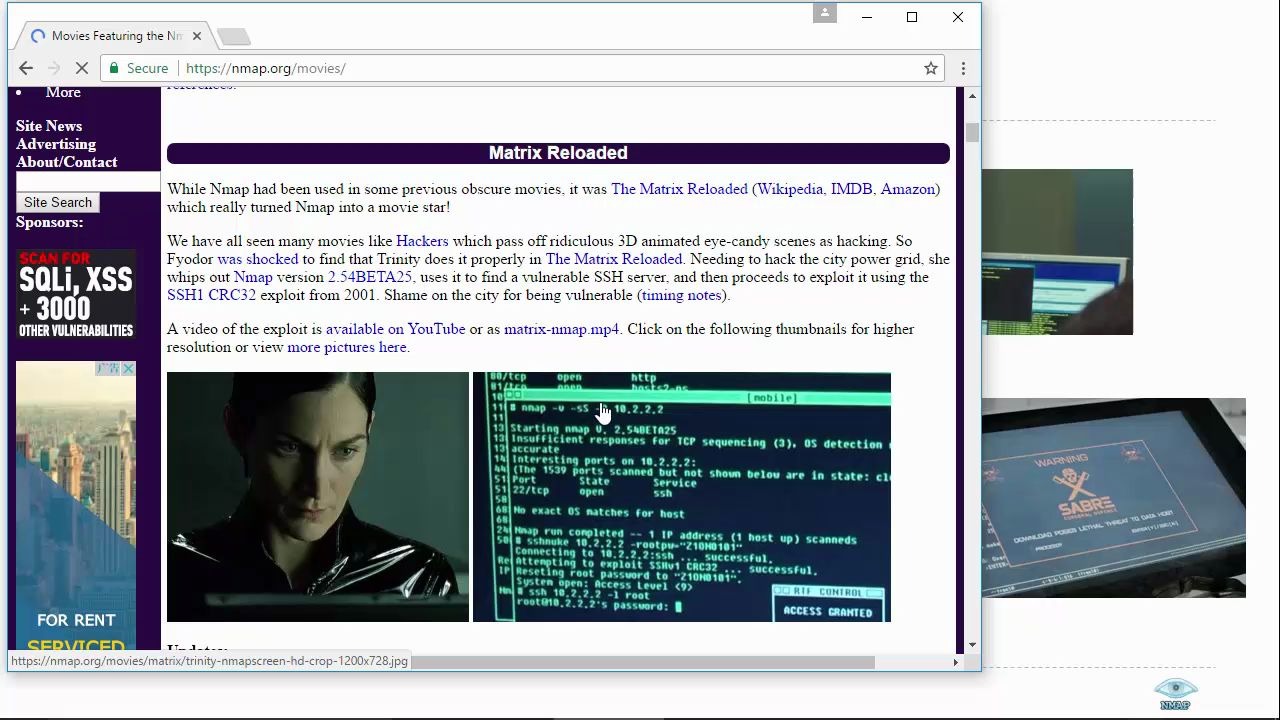
Task: Click the SABRE warning image in background window
Action: coord(1113,498)
